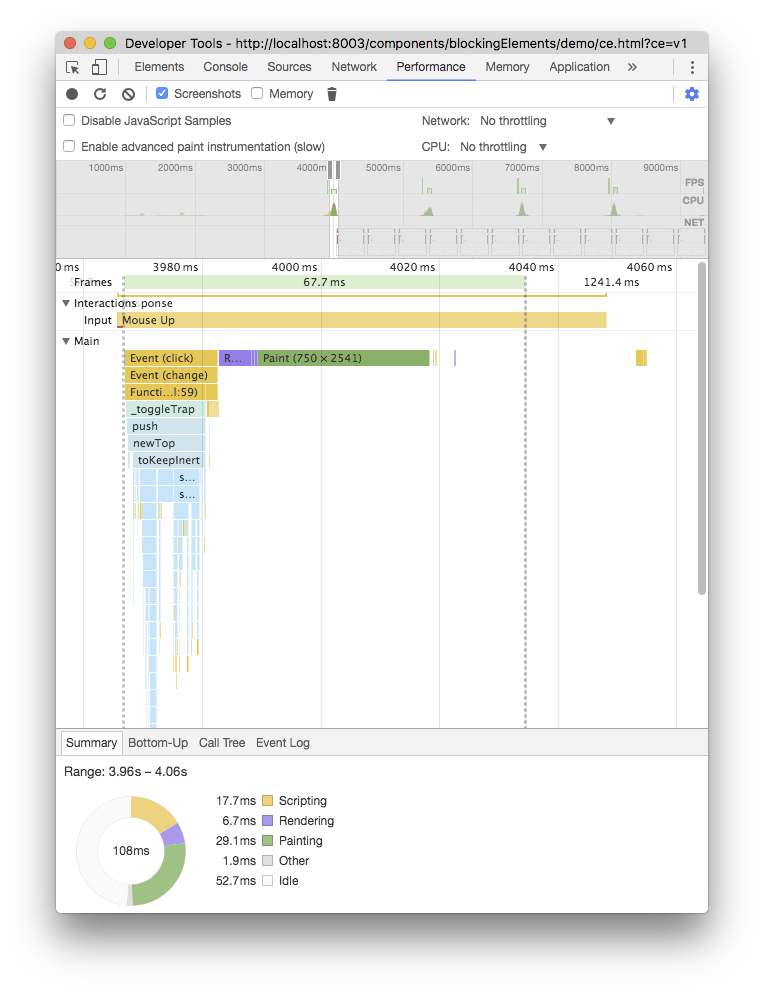The height and width of the screenshot is (993, 764).
Task: Click the yellow macOS minimize button
Action: coord(90,43)
